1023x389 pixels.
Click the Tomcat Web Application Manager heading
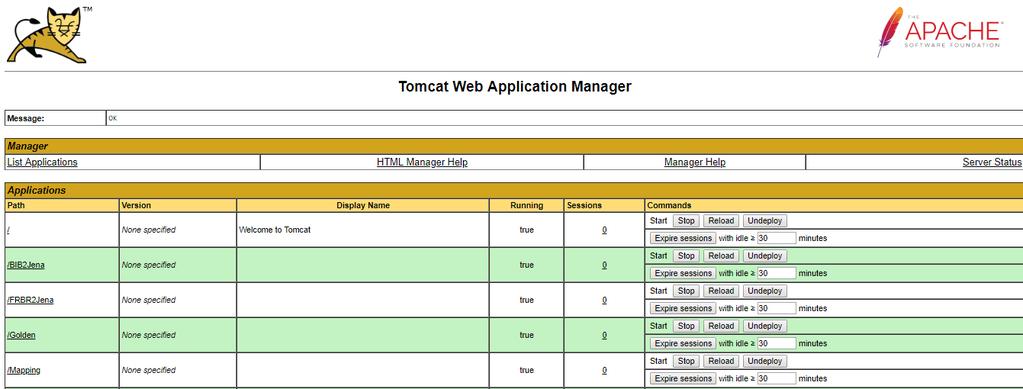[x=515, y=86]
